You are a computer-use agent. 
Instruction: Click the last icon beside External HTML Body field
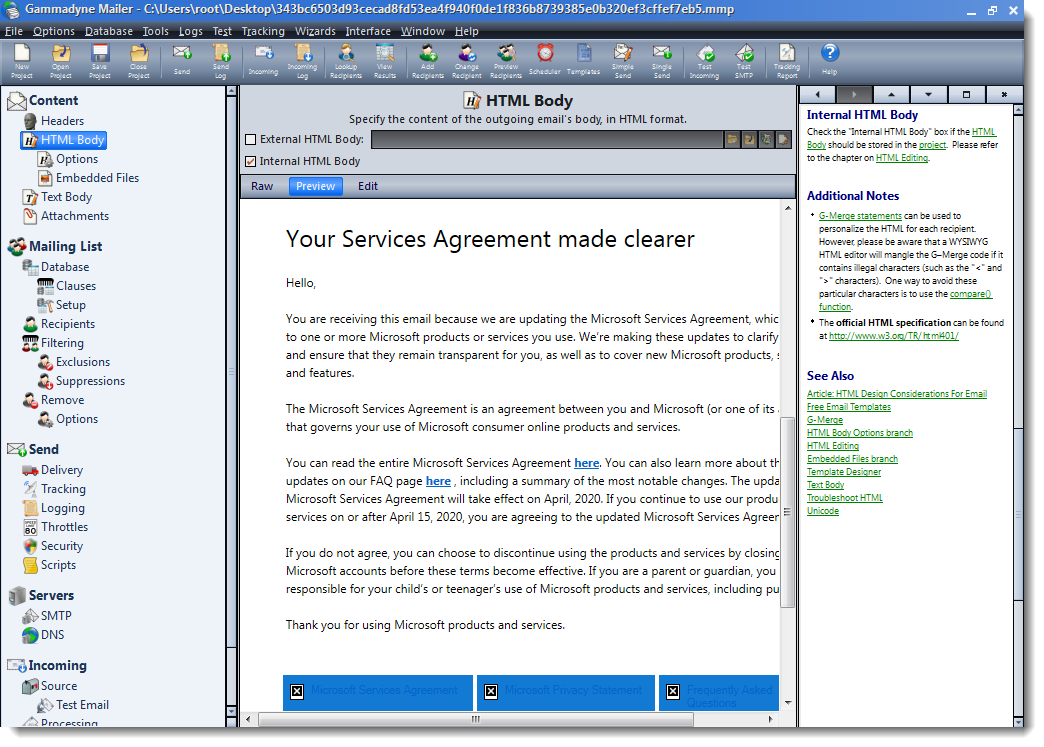783,139
